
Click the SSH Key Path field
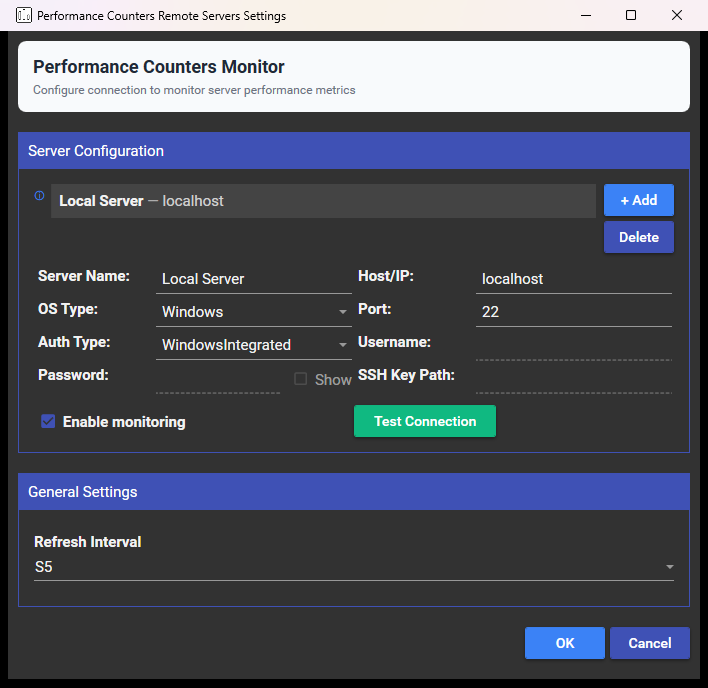coord(574,379)
